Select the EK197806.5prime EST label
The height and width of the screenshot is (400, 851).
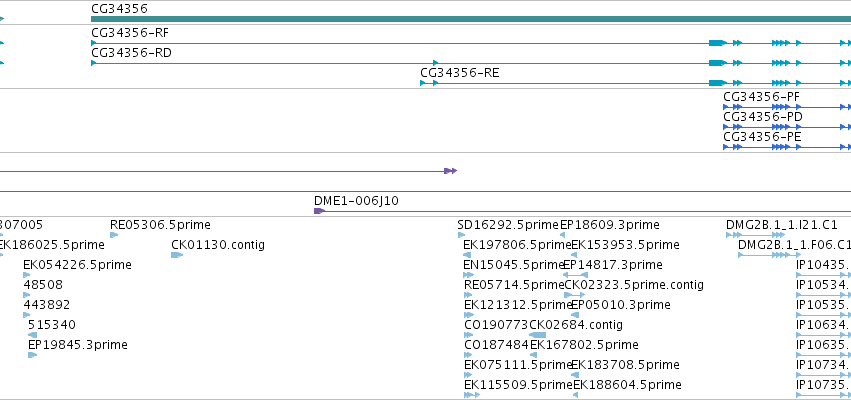click(517, 245)
